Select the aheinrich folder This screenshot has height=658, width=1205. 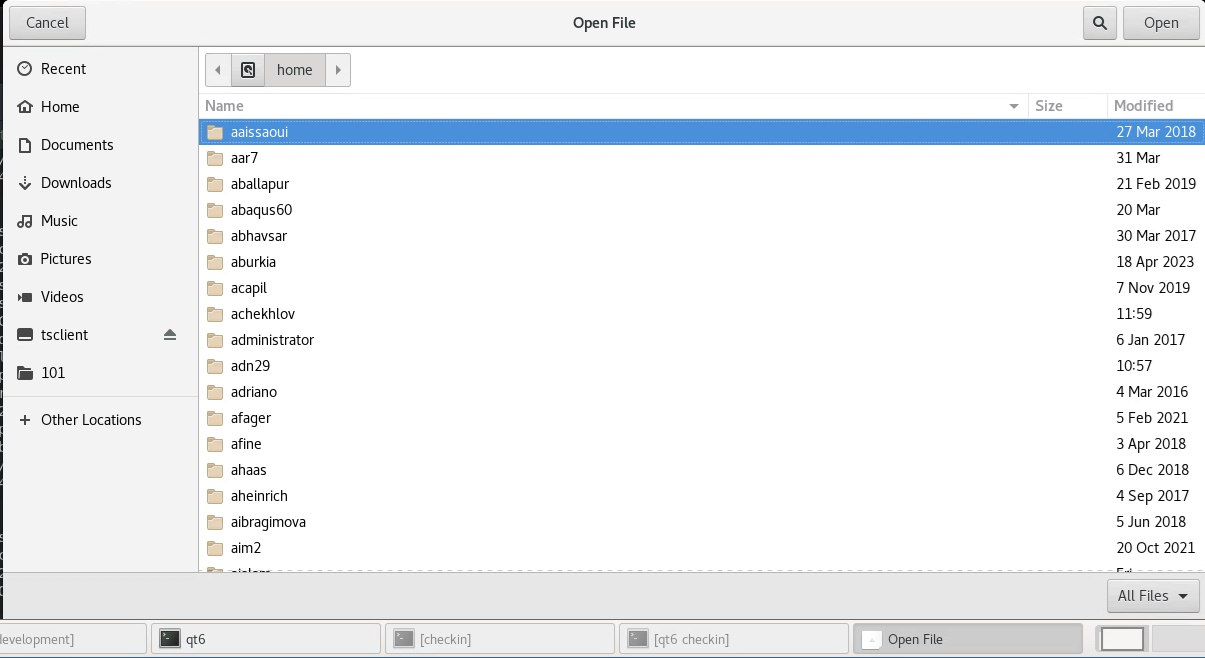tap(702, 496)
